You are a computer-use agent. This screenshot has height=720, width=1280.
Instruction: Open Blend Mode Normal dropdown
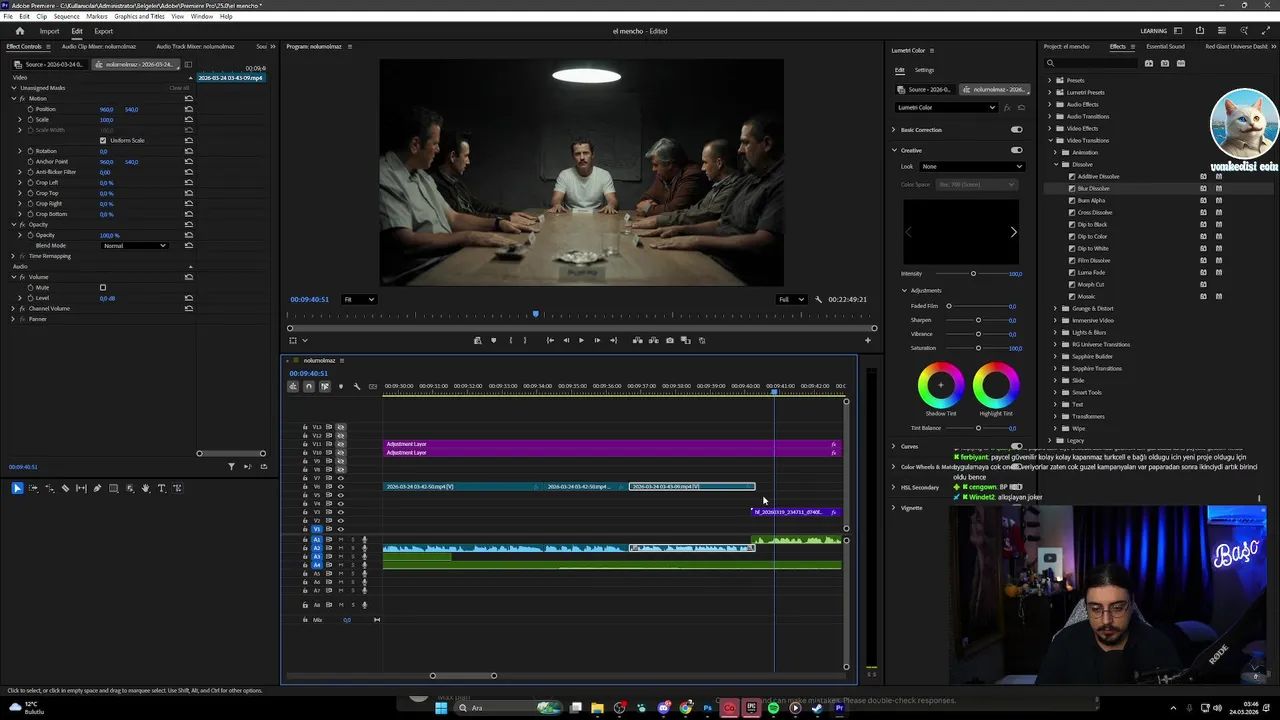[135, 246]
